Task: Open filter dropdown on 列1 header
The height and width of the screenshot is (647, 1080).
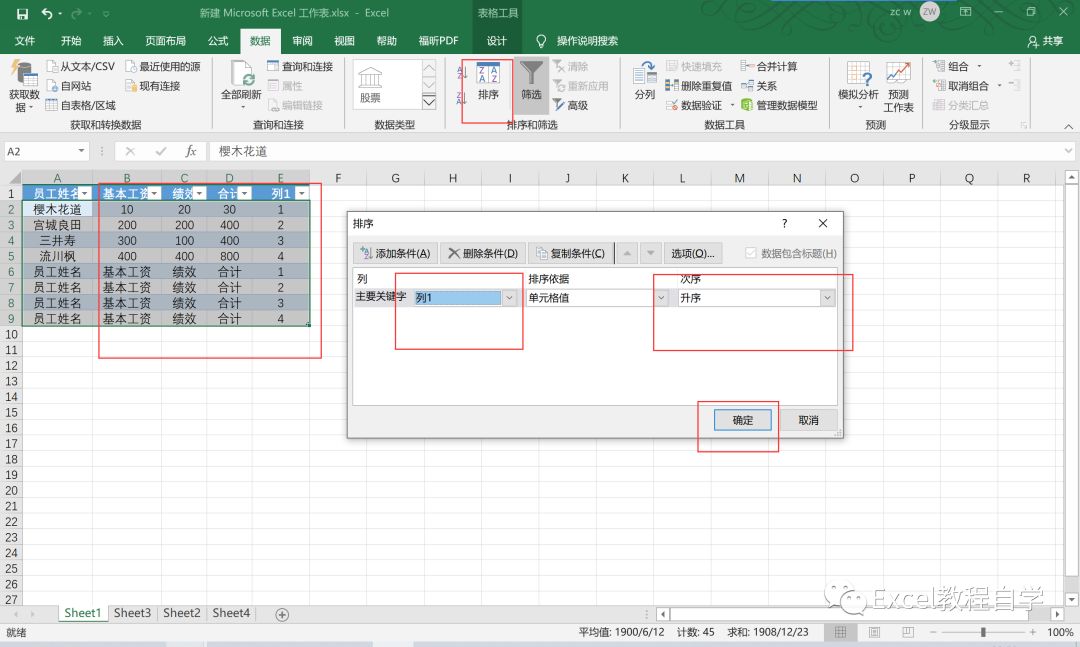Action: point(301,194)
